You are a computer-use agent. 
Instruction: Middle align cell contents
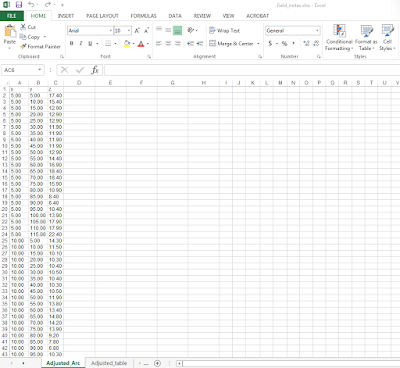(x=168, y=30)
